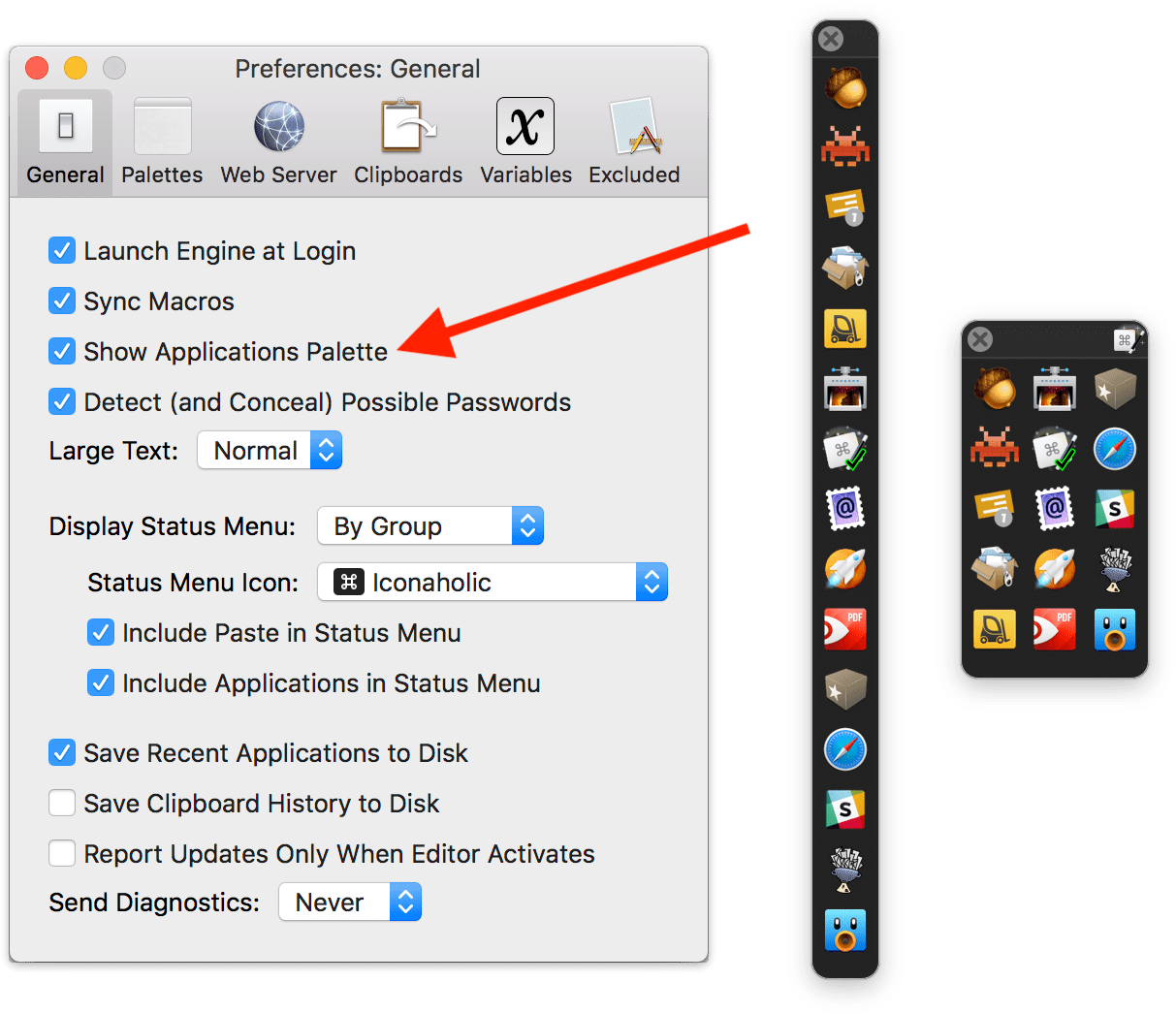Launch the BetterZip box icon in the tall palette

(x=845, y=269)
